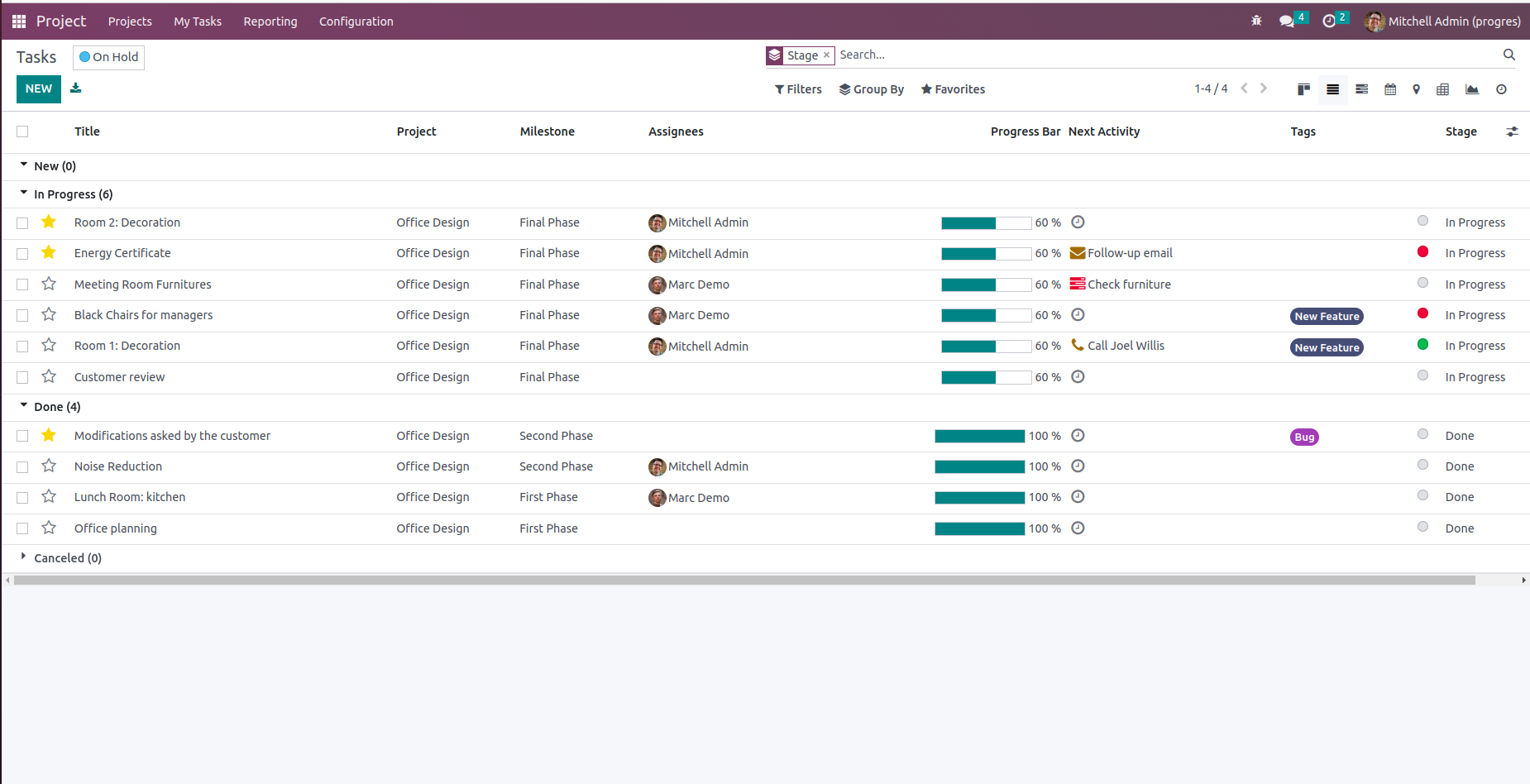
Task: Switch to Activity view
Action: (x=1501, y=89)
